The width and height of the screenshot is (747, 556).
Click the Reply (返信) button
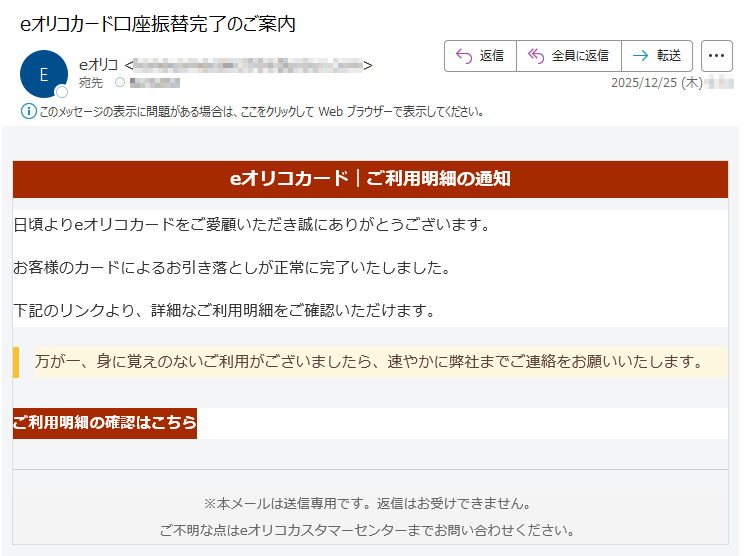pos(480,56)
